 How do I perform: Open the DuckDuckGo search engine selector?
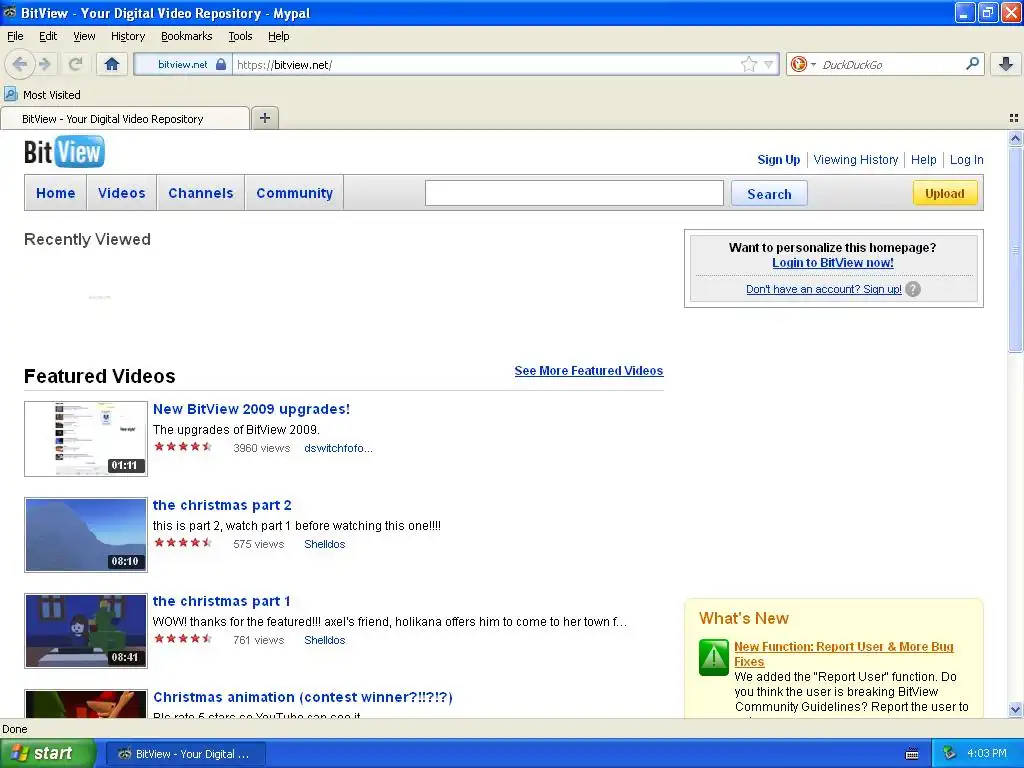coord(803,64)
